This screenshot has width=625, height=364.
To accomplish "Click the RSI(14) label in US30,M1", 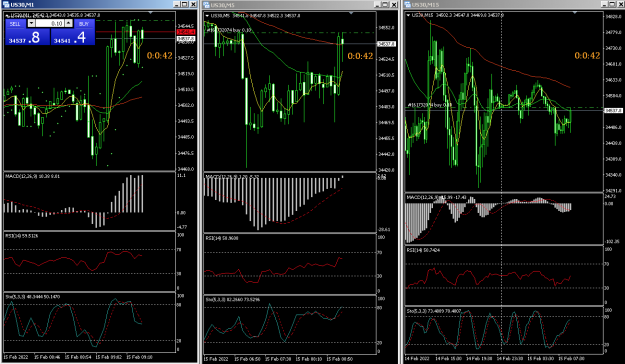I will click(22, 236).
